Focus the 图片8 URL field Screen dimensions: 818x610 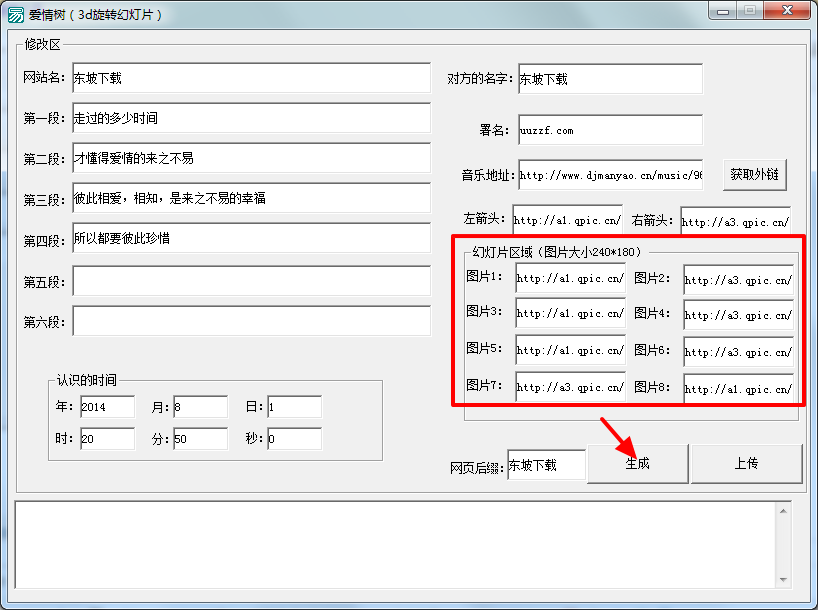point(739,389)
